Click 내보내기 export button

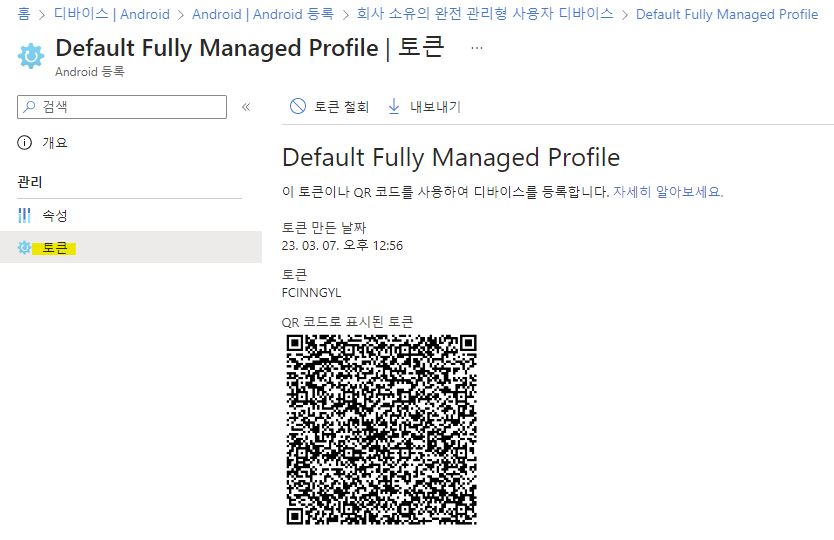[424, 107]
